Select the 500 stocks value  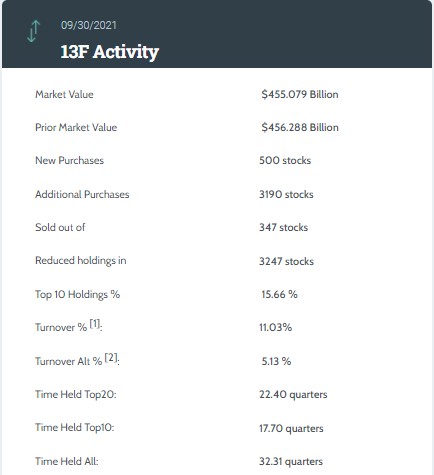285,160
